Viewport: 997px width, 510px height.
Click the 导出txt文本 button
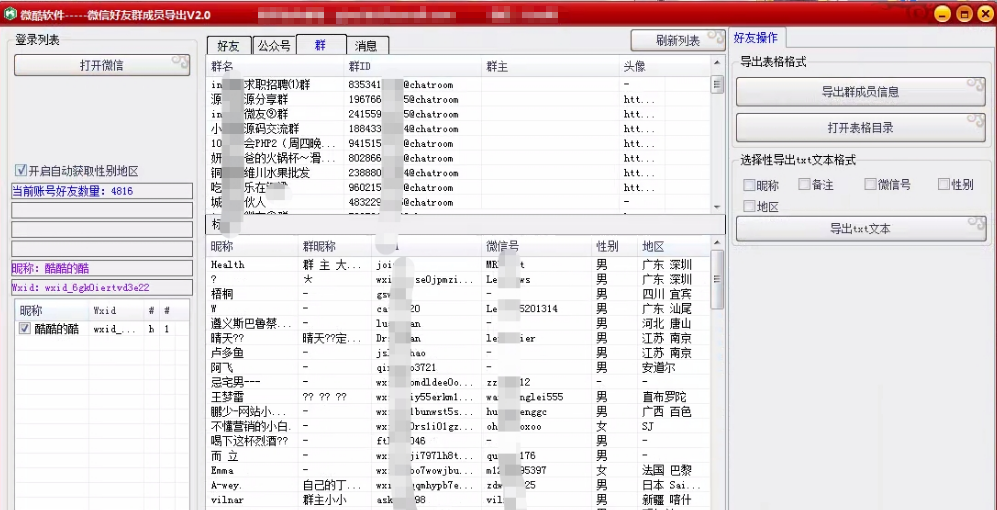pos(860,229)
